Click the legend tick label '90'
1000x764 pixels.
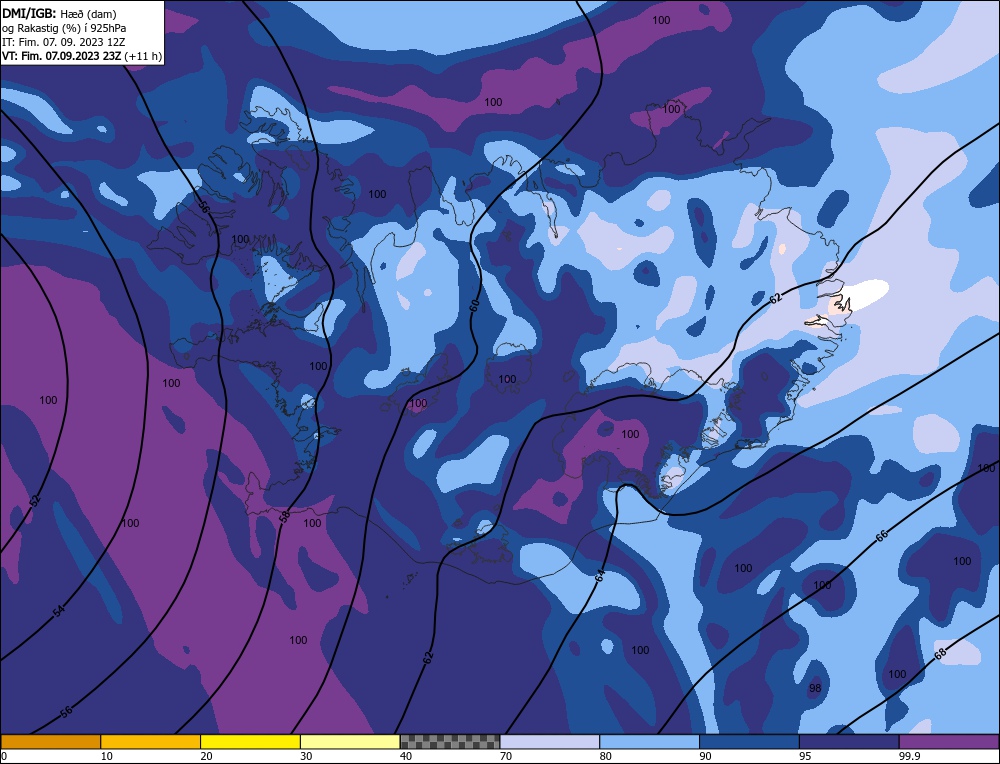click(705, 756)
